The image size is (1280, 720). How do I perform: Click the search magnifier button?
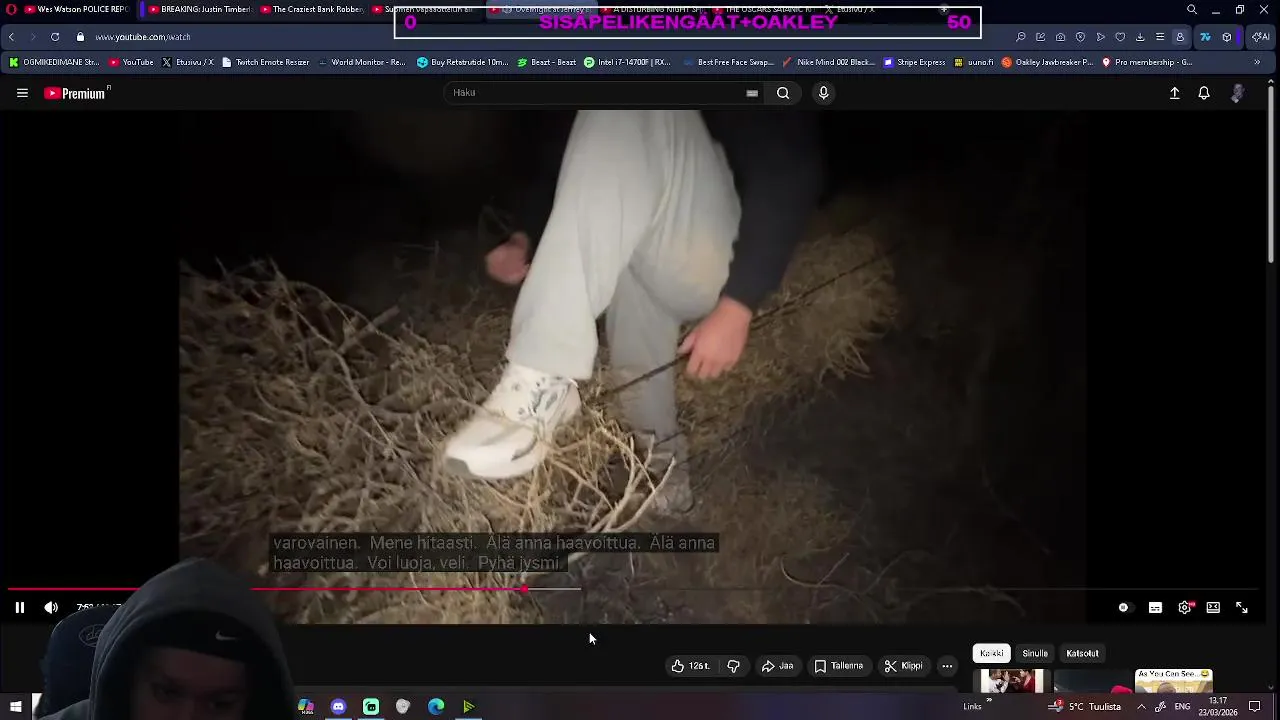coord(783,93)
